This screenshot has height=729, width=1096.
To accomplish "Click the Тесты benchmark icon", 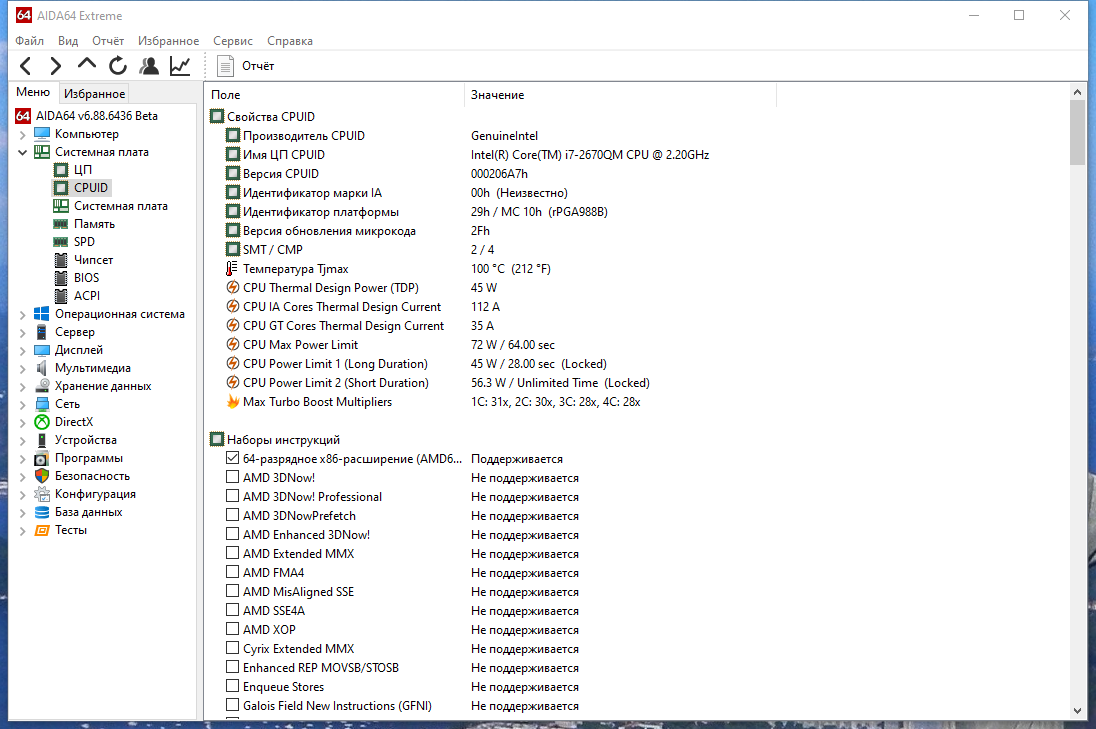I will coord(42,530).
